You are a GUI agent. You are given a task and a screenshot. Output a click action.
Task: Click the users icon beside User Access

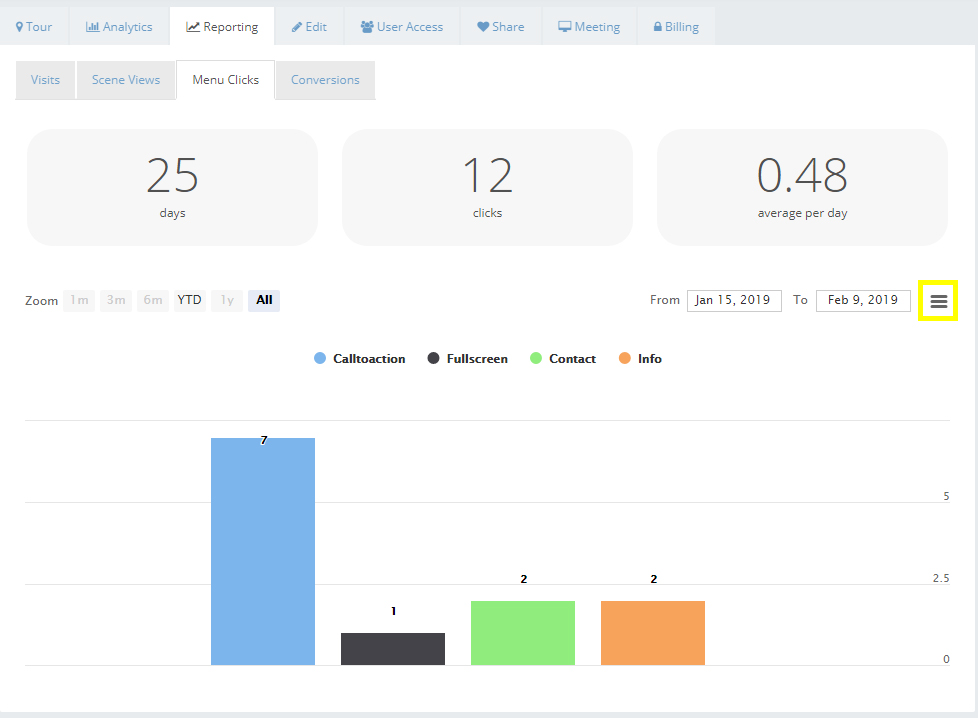367,27
